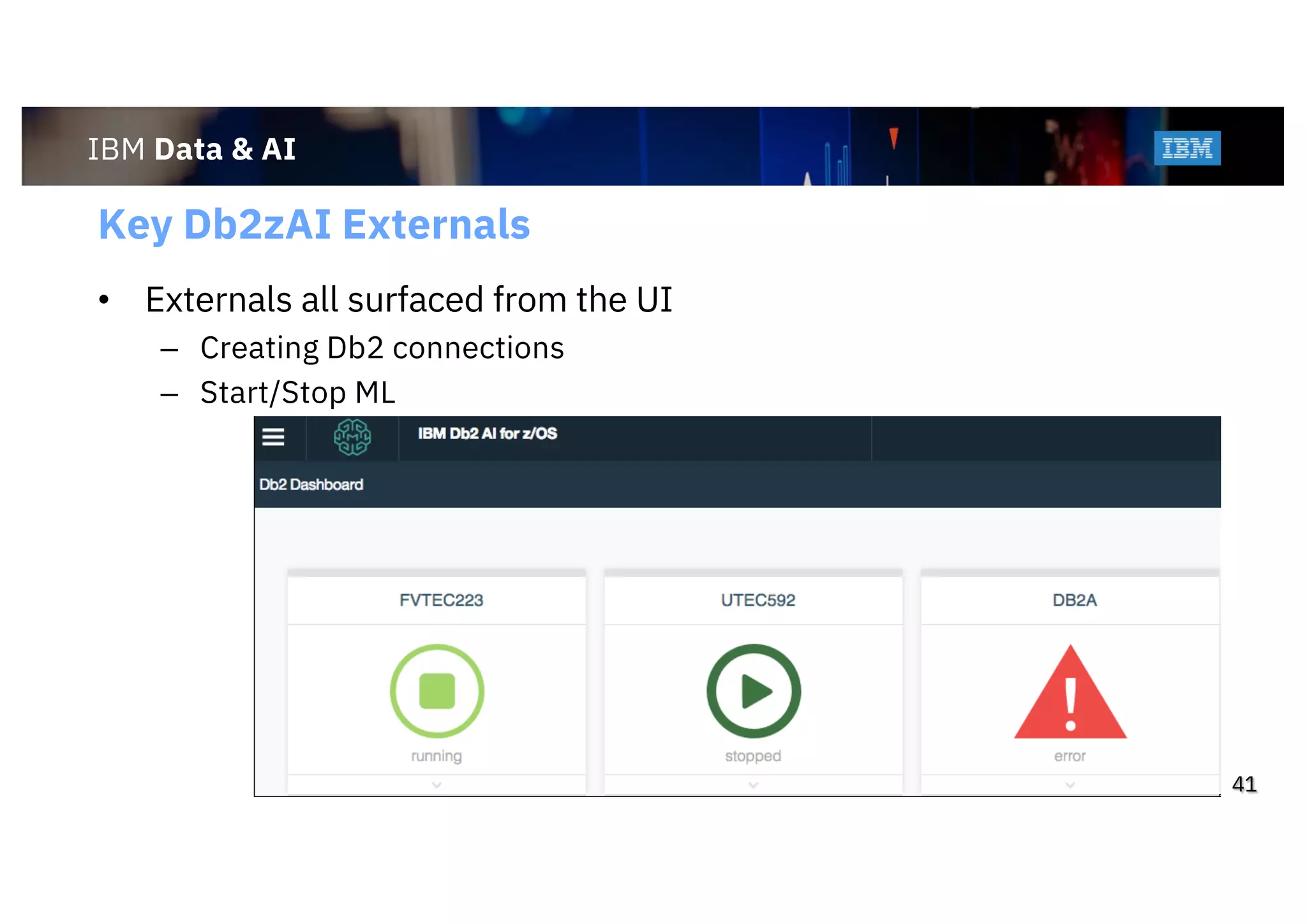Image resolution: width=1307 pixels, height=924 pixels.
Task: Select the DB2A card title
Action: 1075,600
